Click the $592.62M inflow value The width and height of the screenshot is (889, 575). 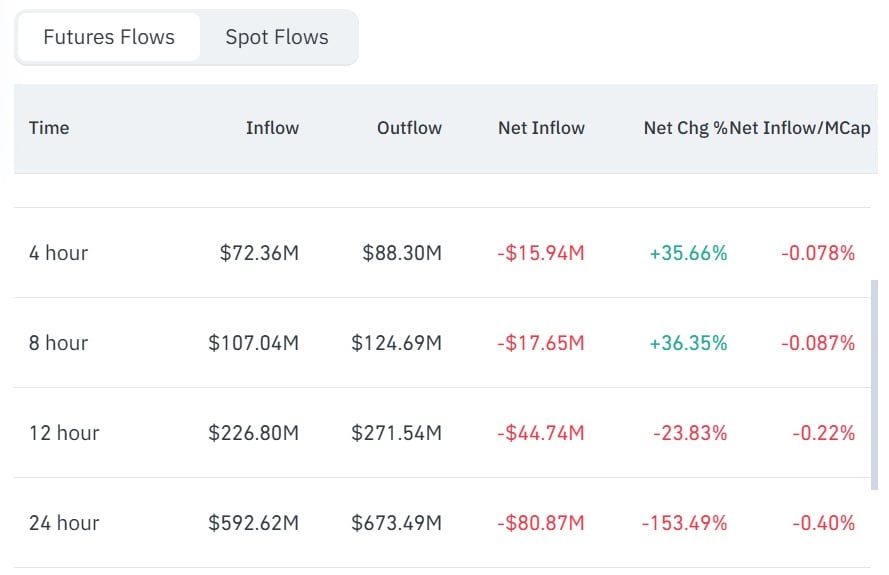click(x=253, y=523)
